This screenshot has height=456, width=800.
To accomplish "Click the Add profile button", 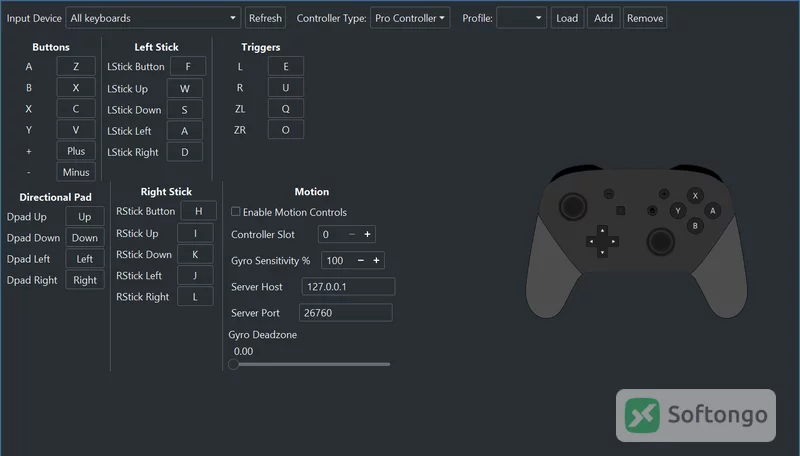I will click(604, 18).
